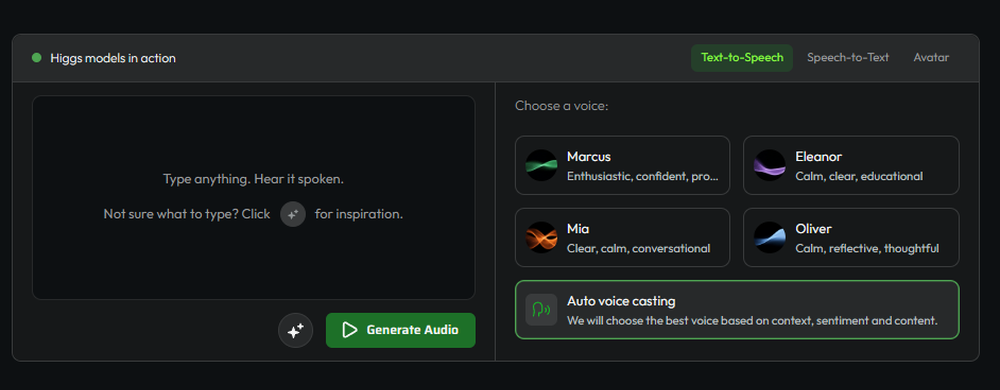Viewport: 1000px width, 390px height.
Task: Click into the text input area
Action: (x=254, y=198)
